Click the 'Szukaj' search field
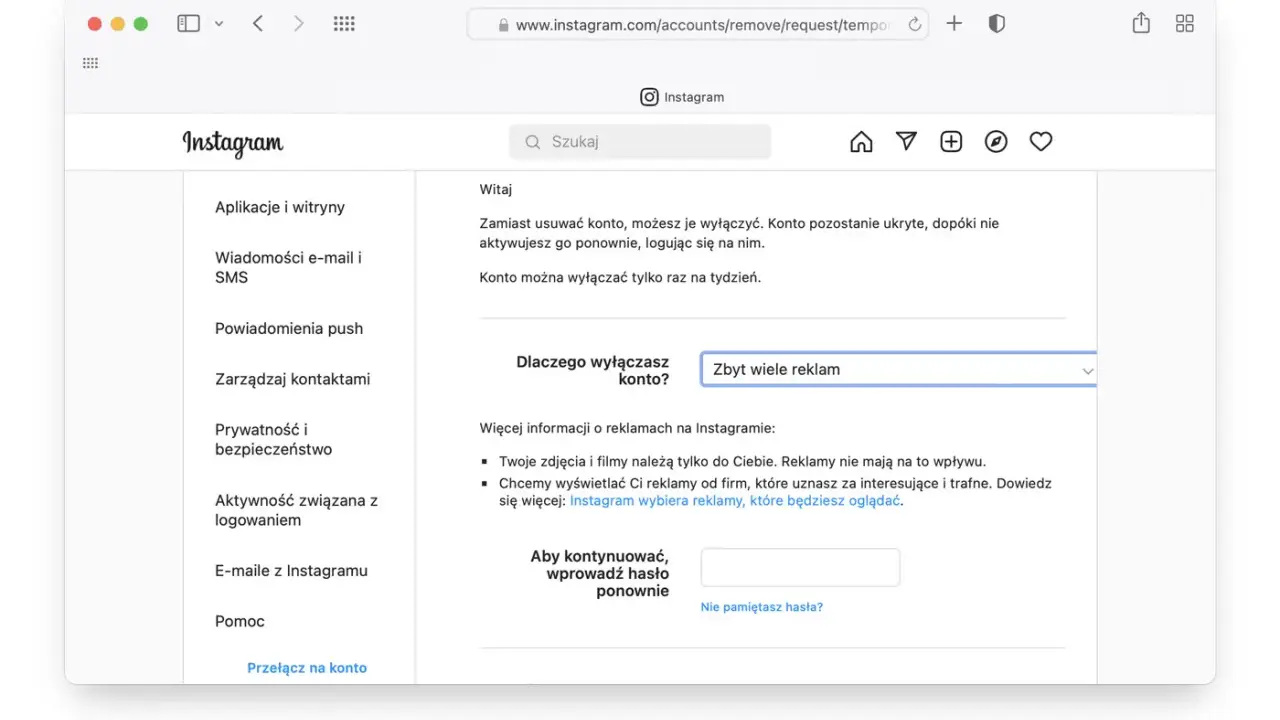The width and height of the screenshot is (1280, 720). pos(640,142)
